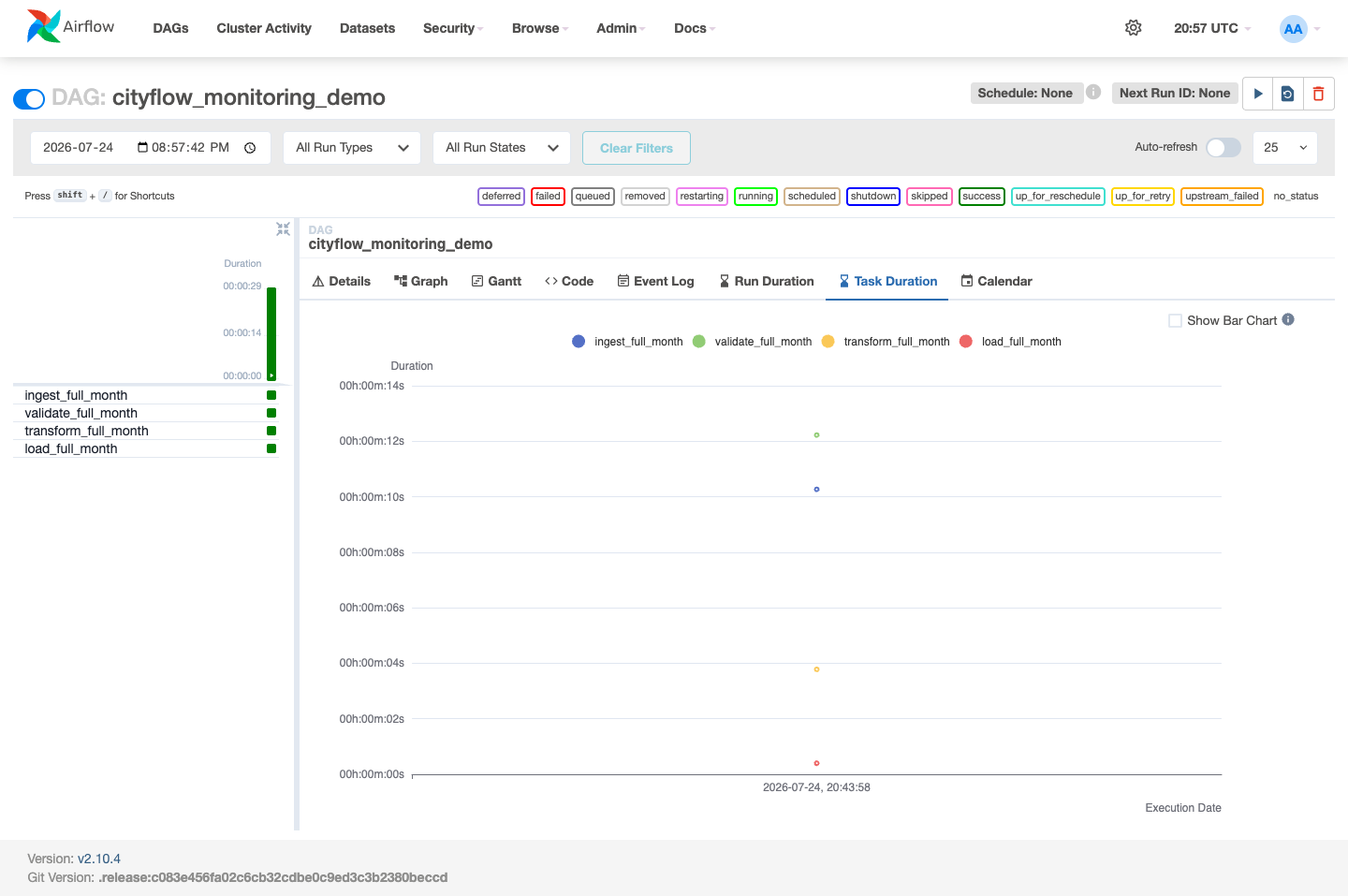Switch to the Gantt tab
The image size is (1348, 896).
[497, 281]
